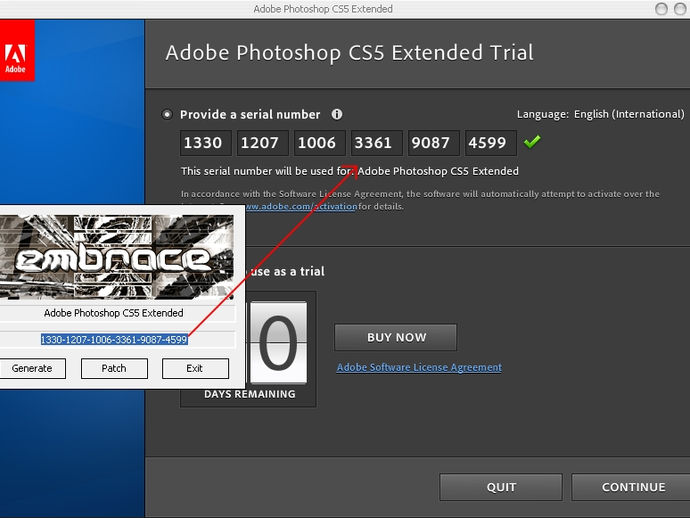Click the serial field containing 1207
This screenshot has width=690, height=518.
(x=263, y=143)
